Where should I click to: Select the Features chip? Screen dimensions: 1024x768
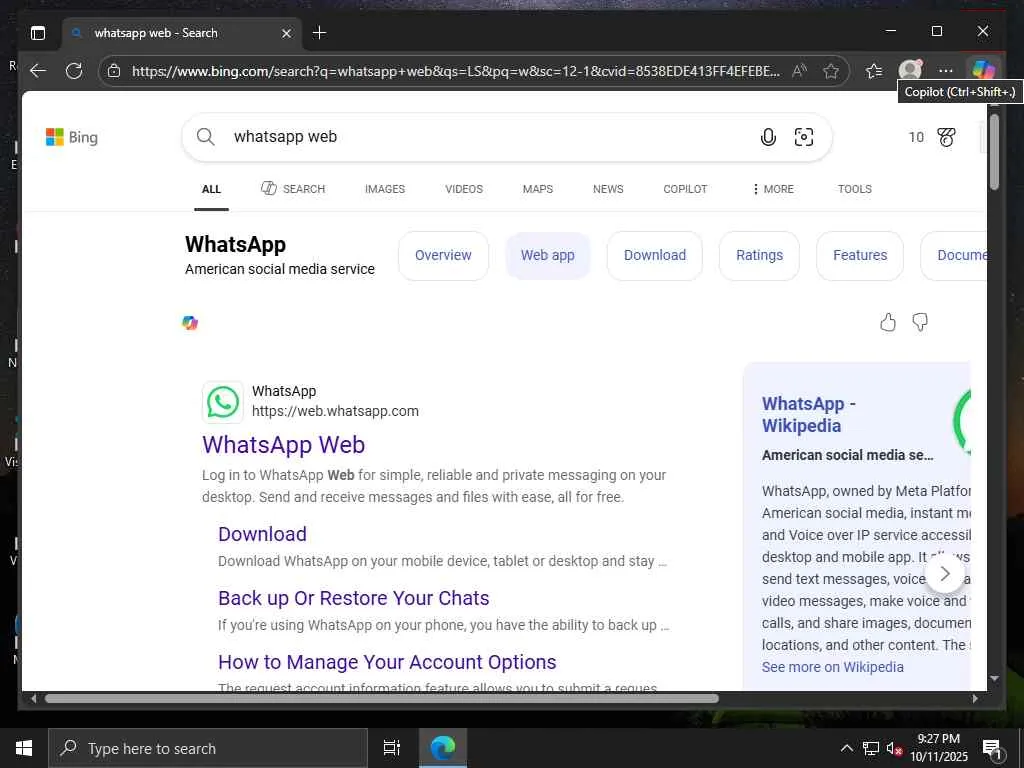(860, 255)
